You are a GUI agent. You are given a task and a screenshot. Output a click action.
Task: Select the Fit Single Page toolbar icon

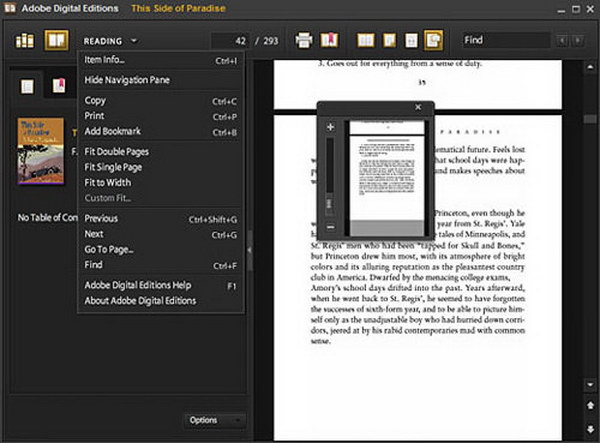click(390, 41)
